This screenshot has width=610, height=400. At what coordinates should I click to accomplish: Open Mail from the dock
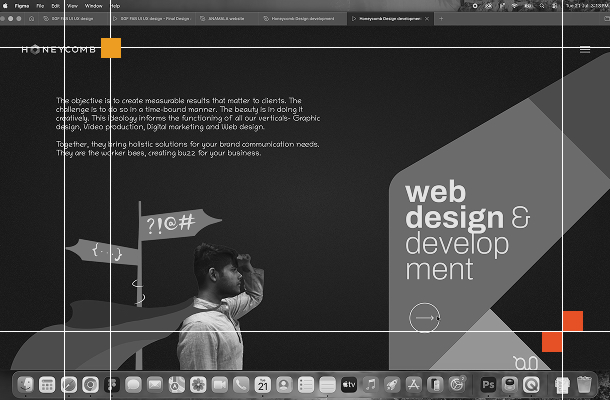155,385
